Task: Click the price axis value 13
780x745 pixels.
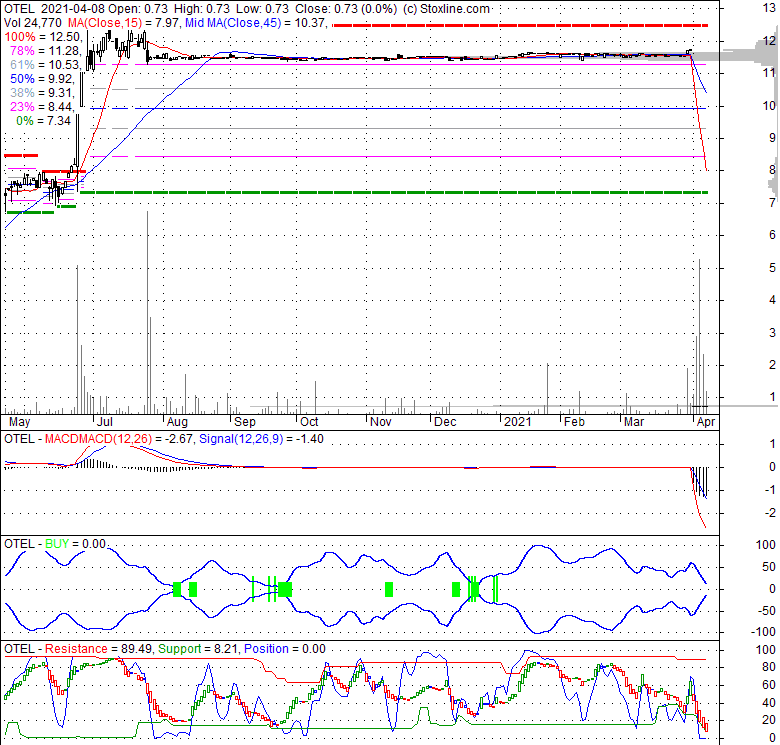Action: (x=769, y=8)
